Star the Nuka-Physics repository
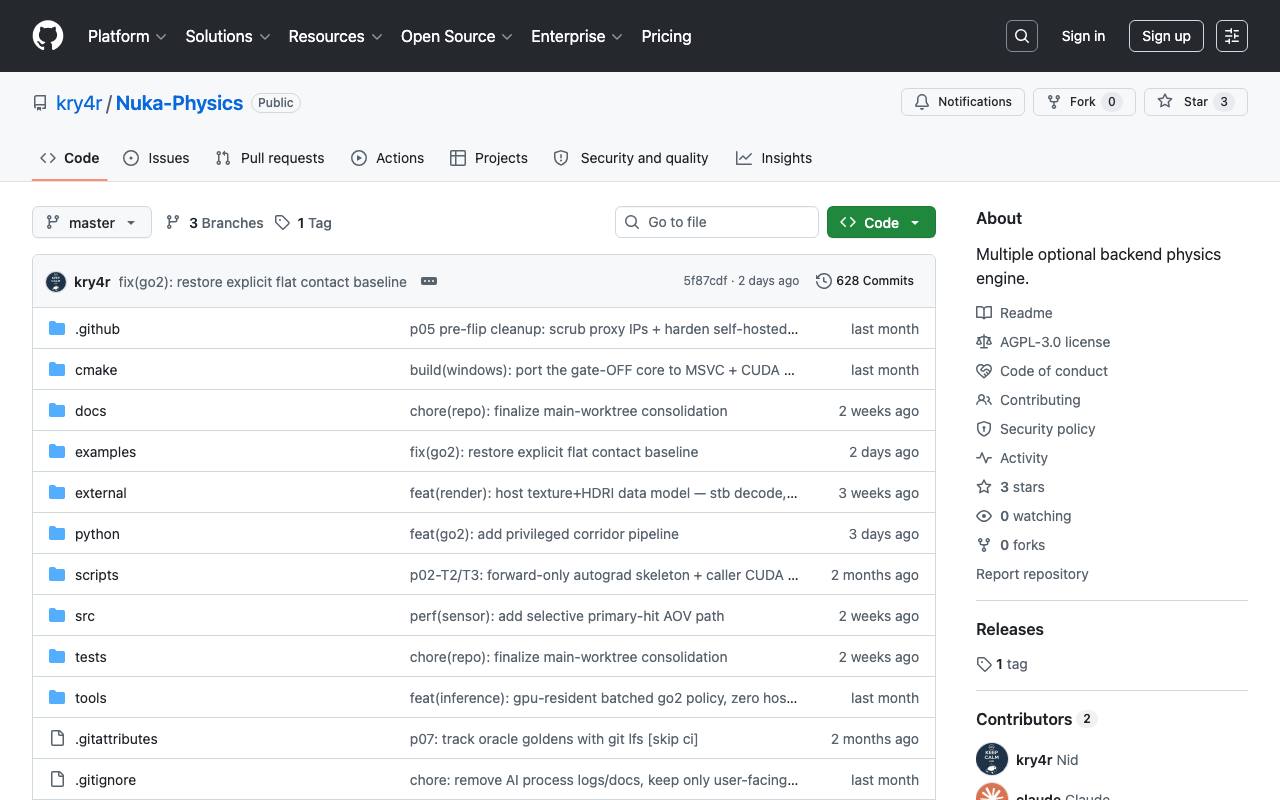Screen dimensions: 1280x800 pyautogui.click(x=1196, y=102)
